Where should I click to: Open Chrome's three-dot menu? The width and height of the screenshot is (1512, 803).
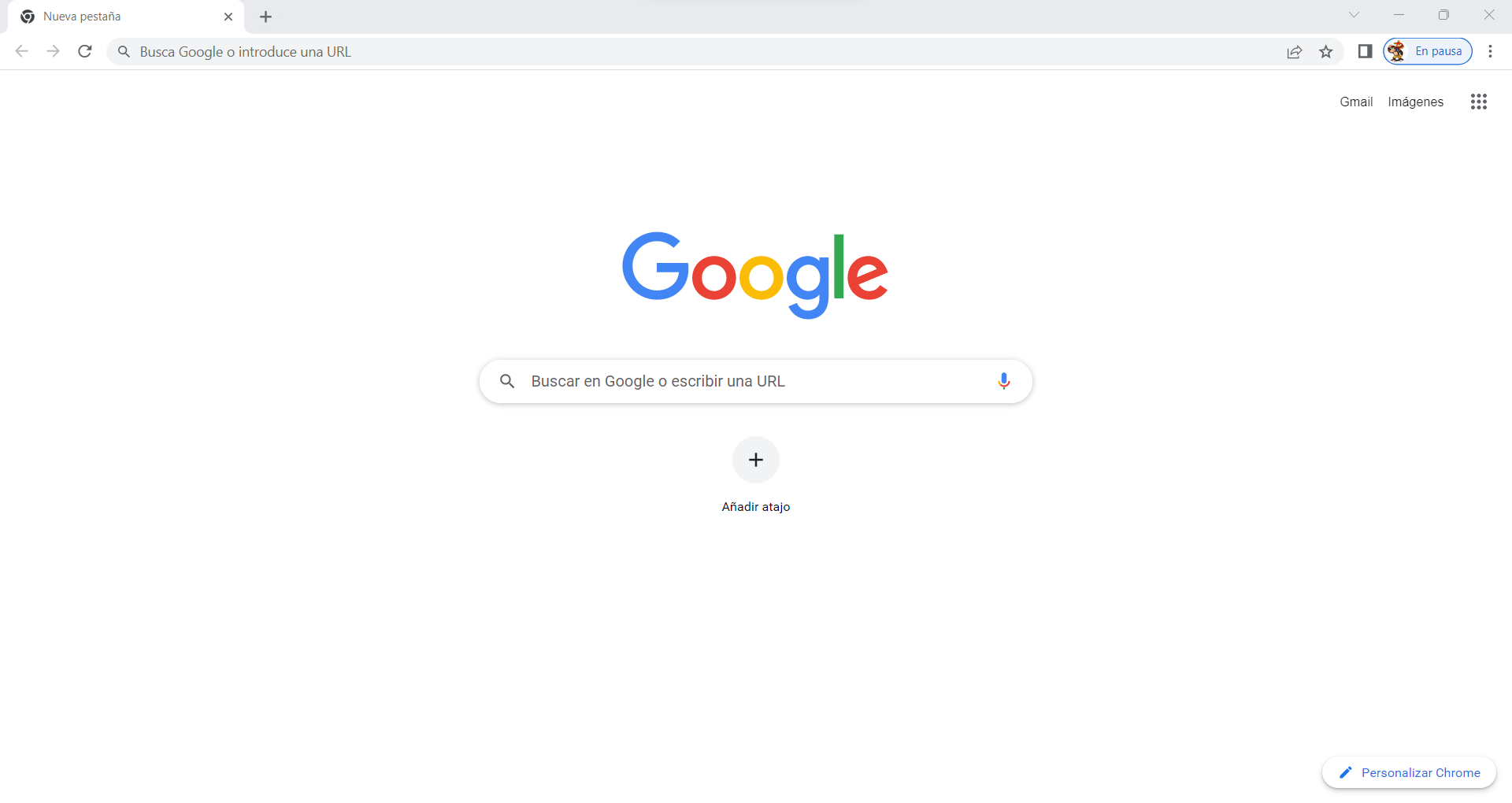[1490, 51]
